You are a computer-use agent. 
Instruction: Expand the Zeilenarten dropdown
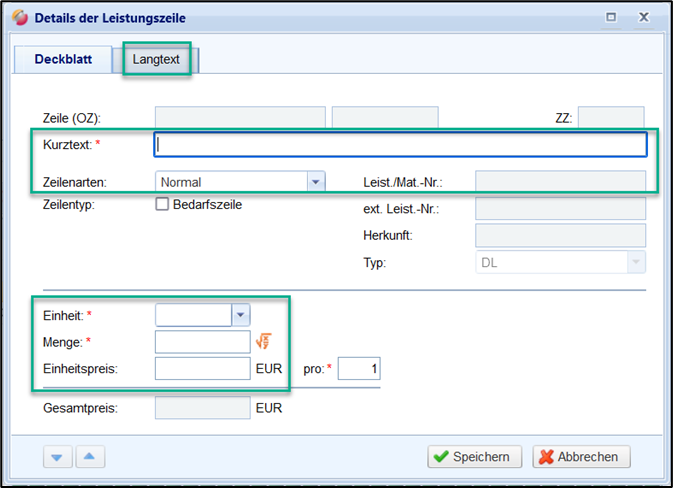316,182
